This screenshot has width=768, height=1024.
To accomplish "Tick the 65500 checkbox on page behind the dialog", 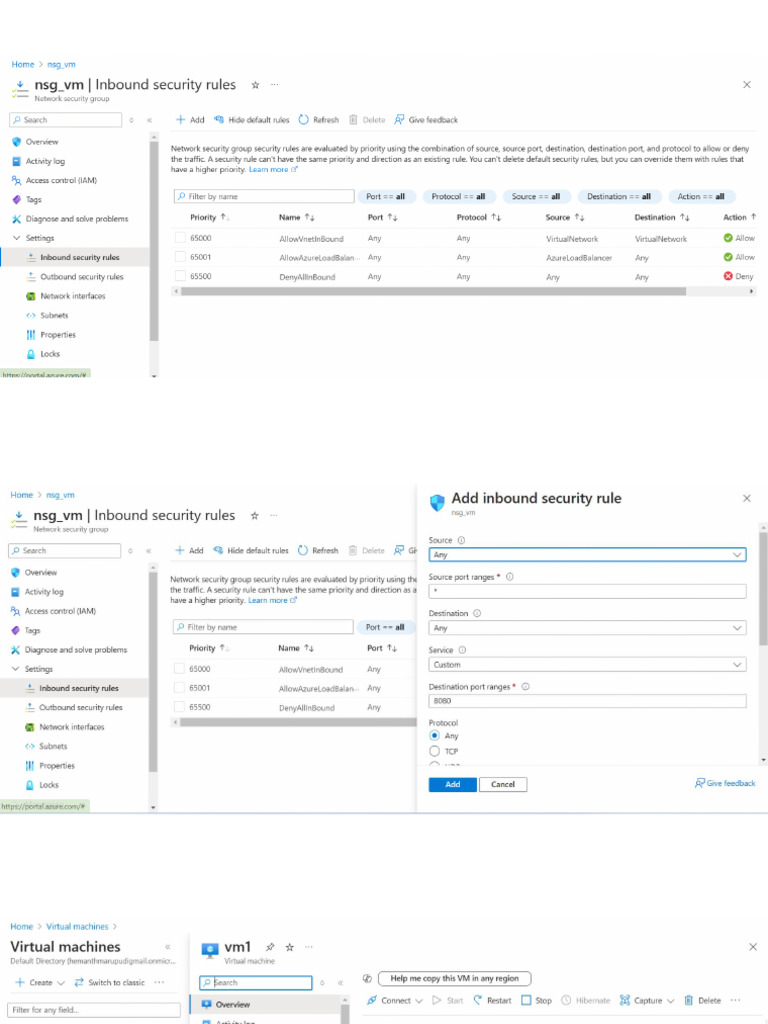I will [179, 707].
